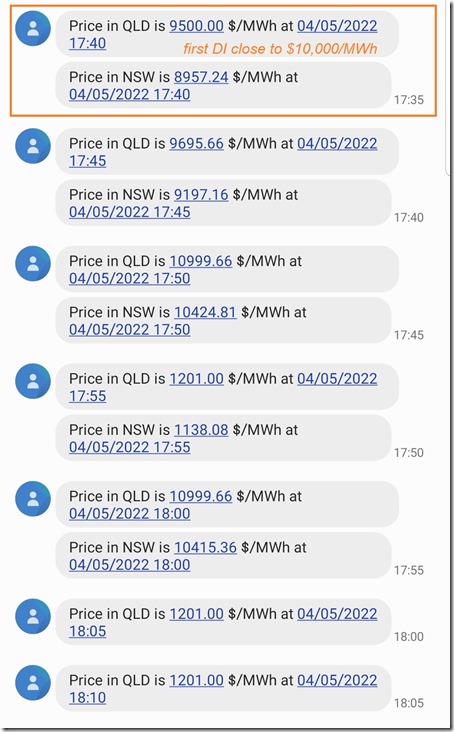Screen dimensions: 454x732
Task: Click the 04/05/2022 17:50 NSW date link
Action: click(130, 330)
